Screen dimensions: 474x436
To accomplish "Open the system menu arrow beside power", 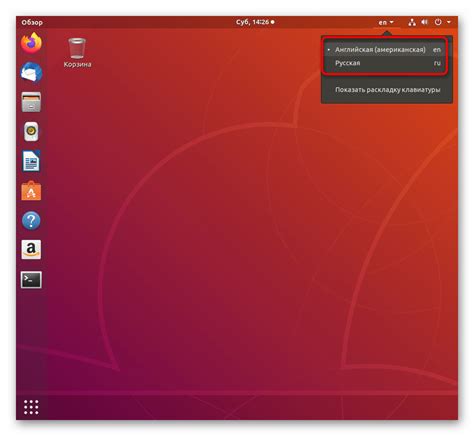I will click(x=449, y=22).
